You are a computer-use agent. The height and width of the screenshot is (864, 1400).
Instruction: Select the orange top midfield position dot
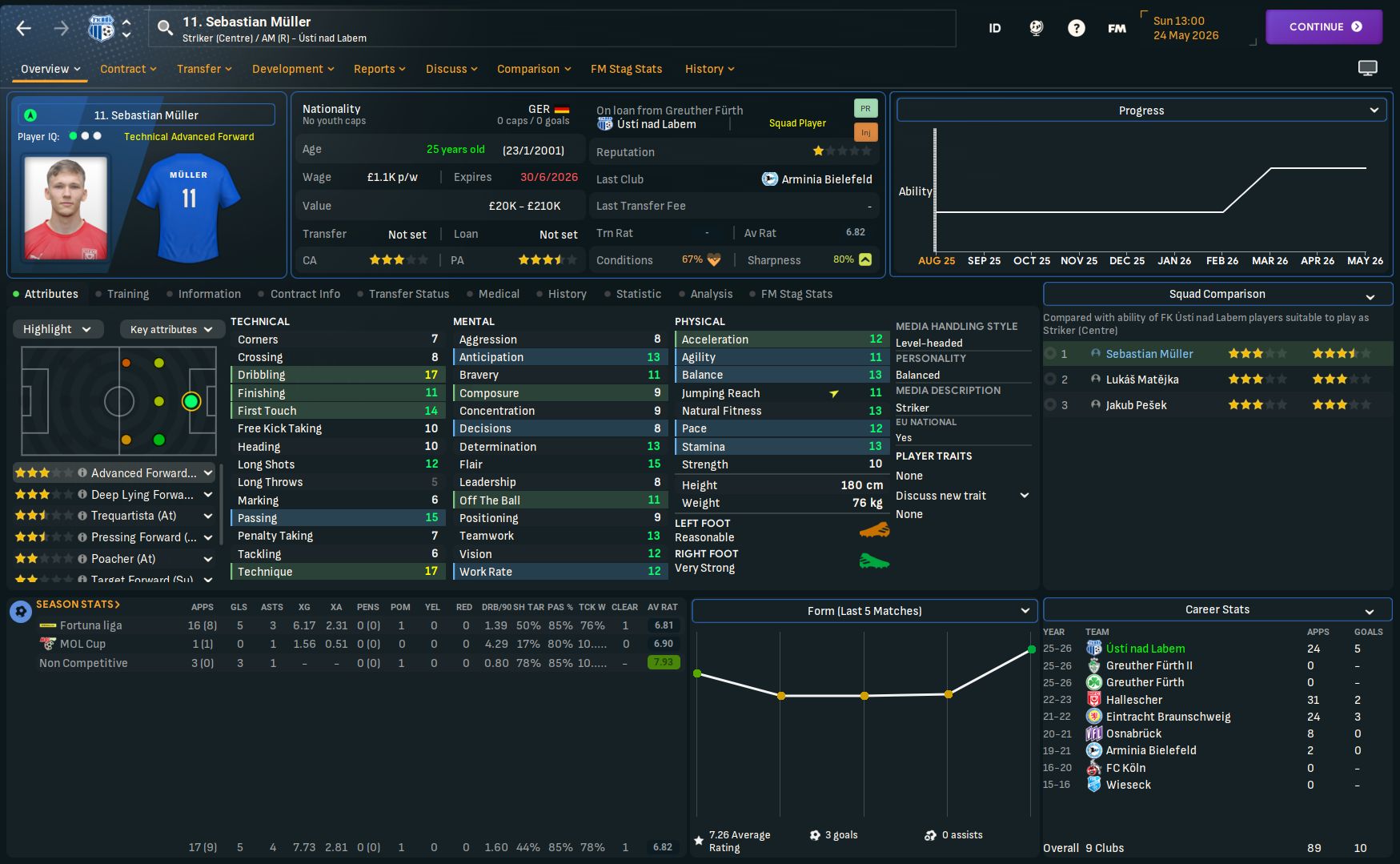coord(126,363)
